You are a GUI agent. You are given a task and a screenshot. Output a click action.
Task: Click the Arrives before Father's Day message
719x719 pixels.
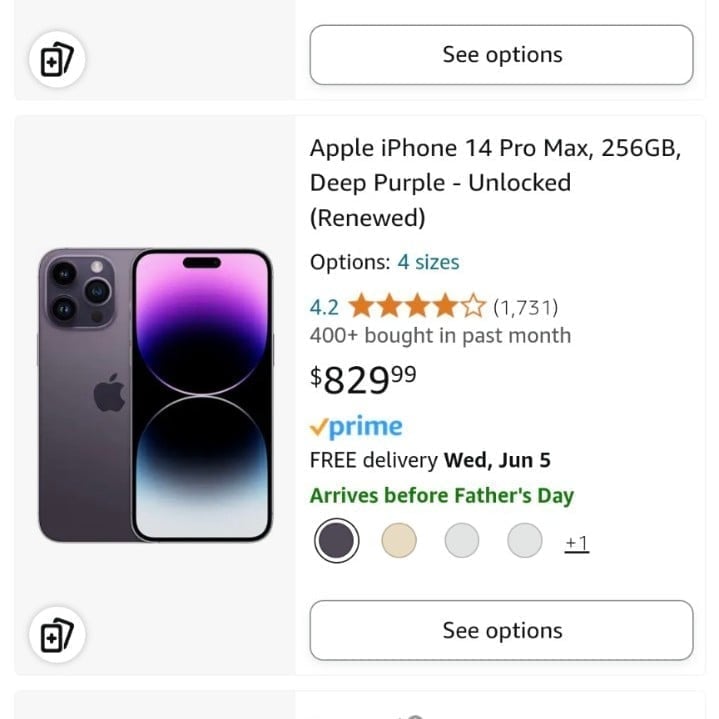tap(441, 496)
